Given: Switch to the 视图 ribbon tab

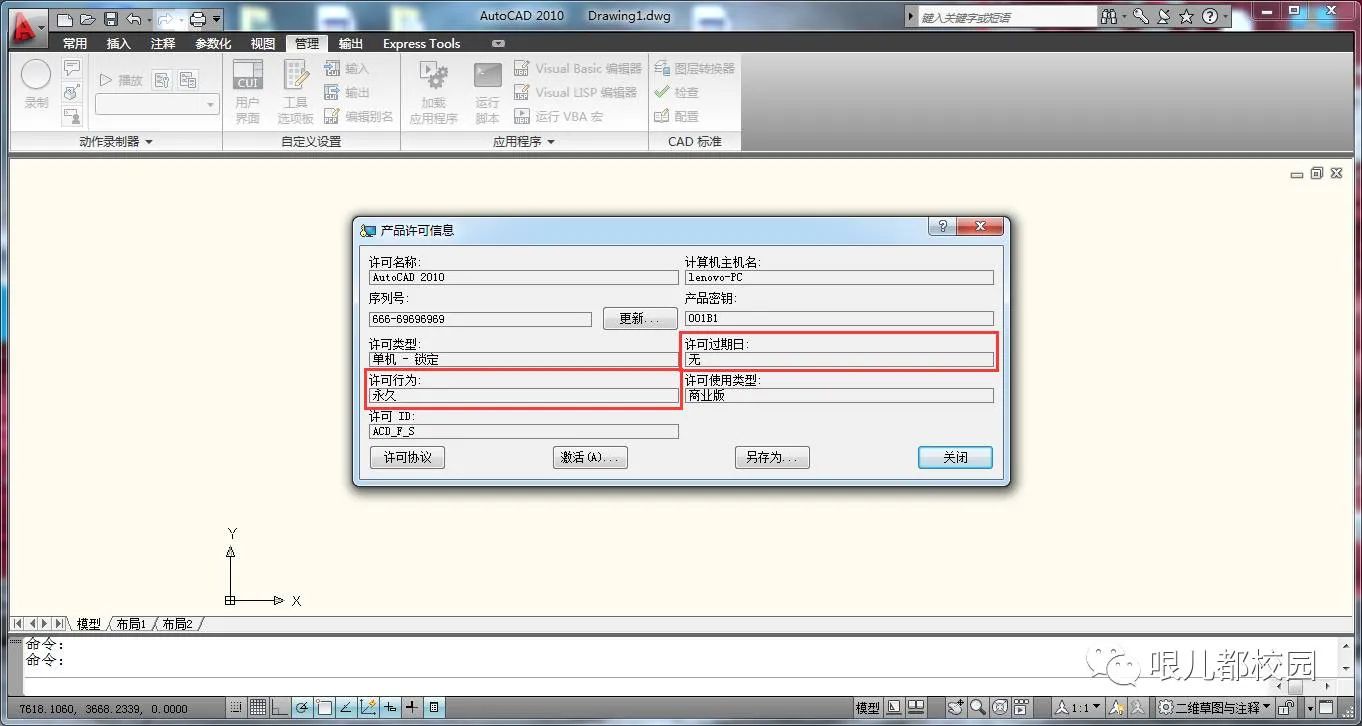Looking at the screenshot, I should tap(263, 44).
